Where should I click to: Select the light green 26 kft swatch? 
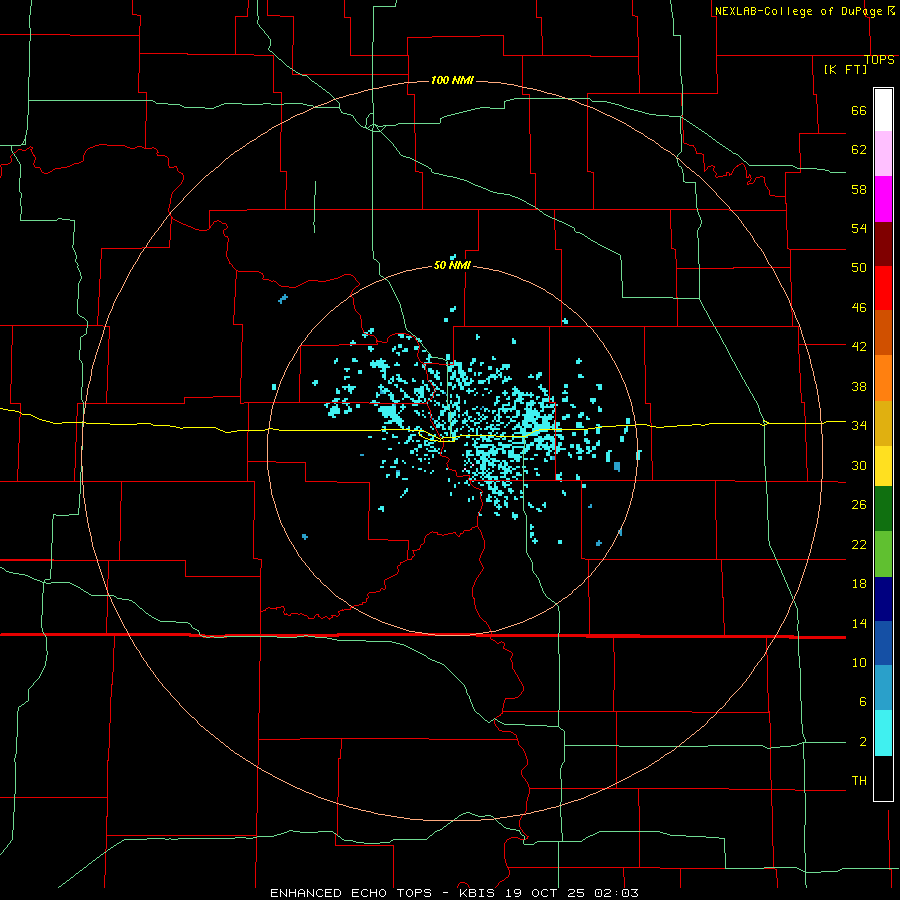click(x=883, y=554)
